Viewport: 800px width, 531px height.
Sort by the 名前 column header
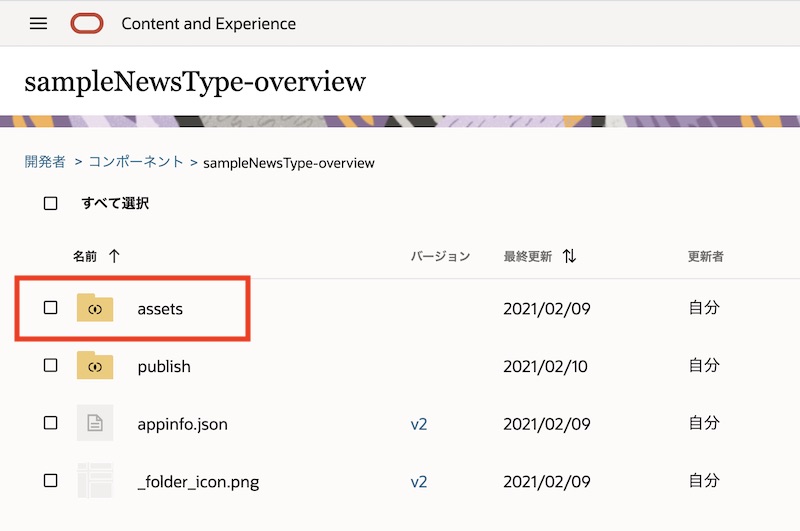tap(85, 256)
